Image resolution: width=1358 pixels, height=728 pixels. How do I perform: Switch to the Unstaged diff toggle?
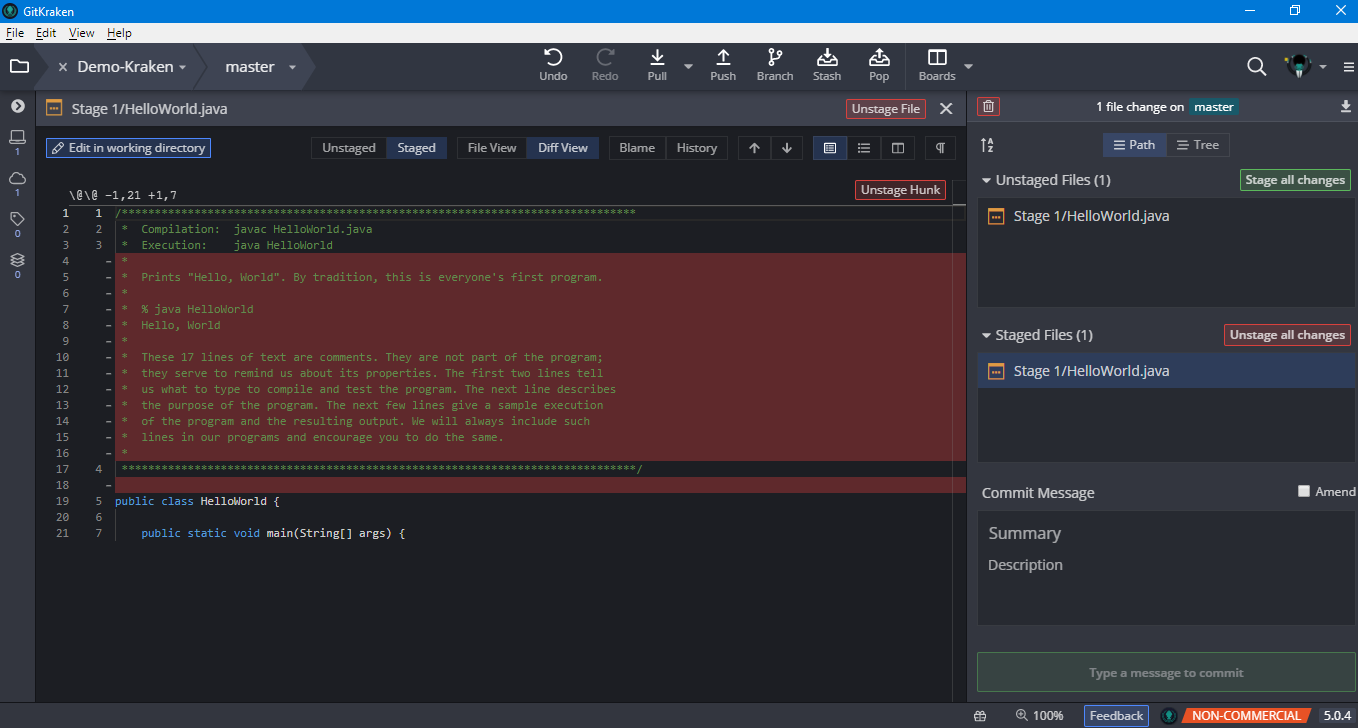349,148
